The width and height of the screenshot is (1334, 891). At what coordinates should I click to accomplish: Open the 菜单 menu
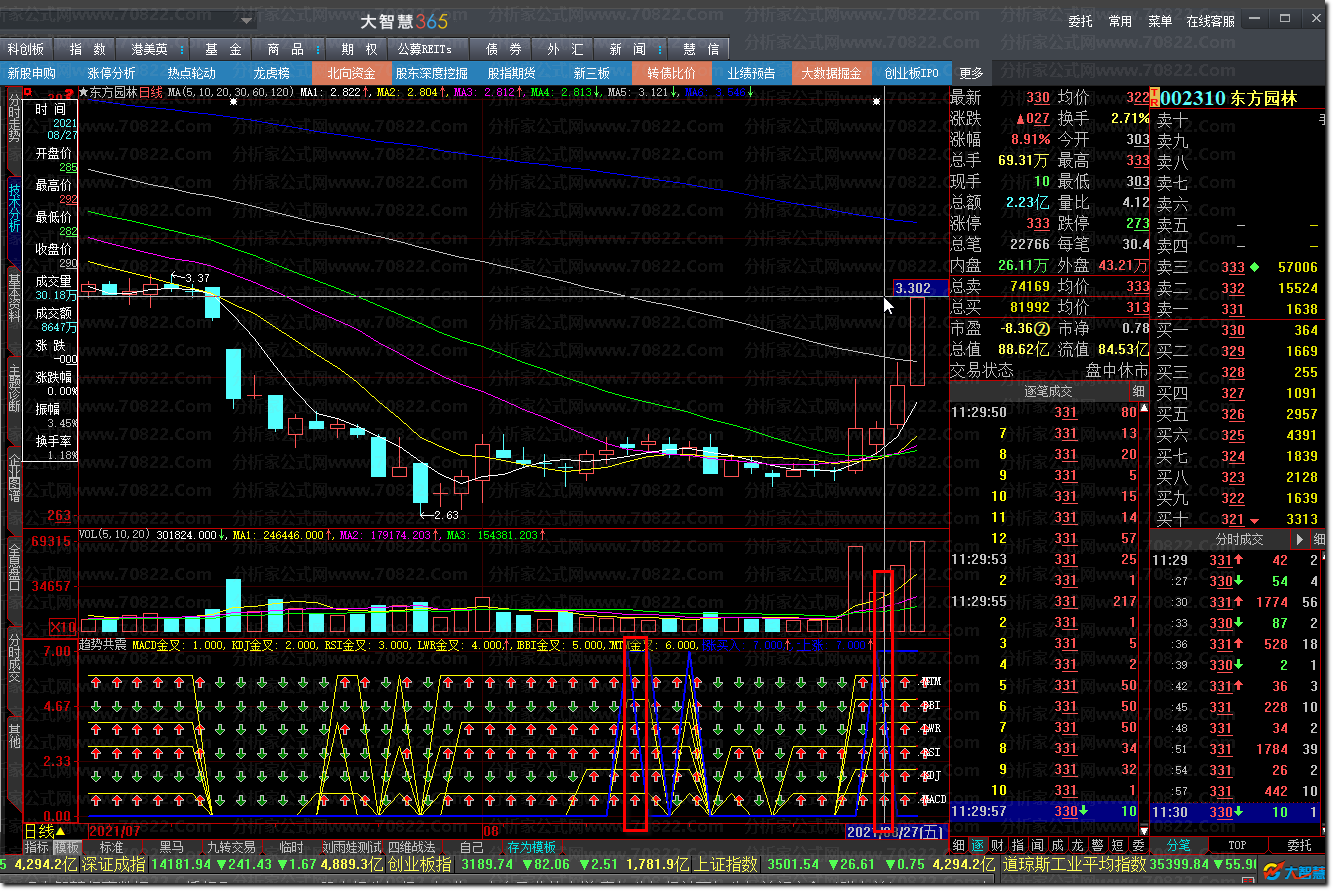point(1160,21)
